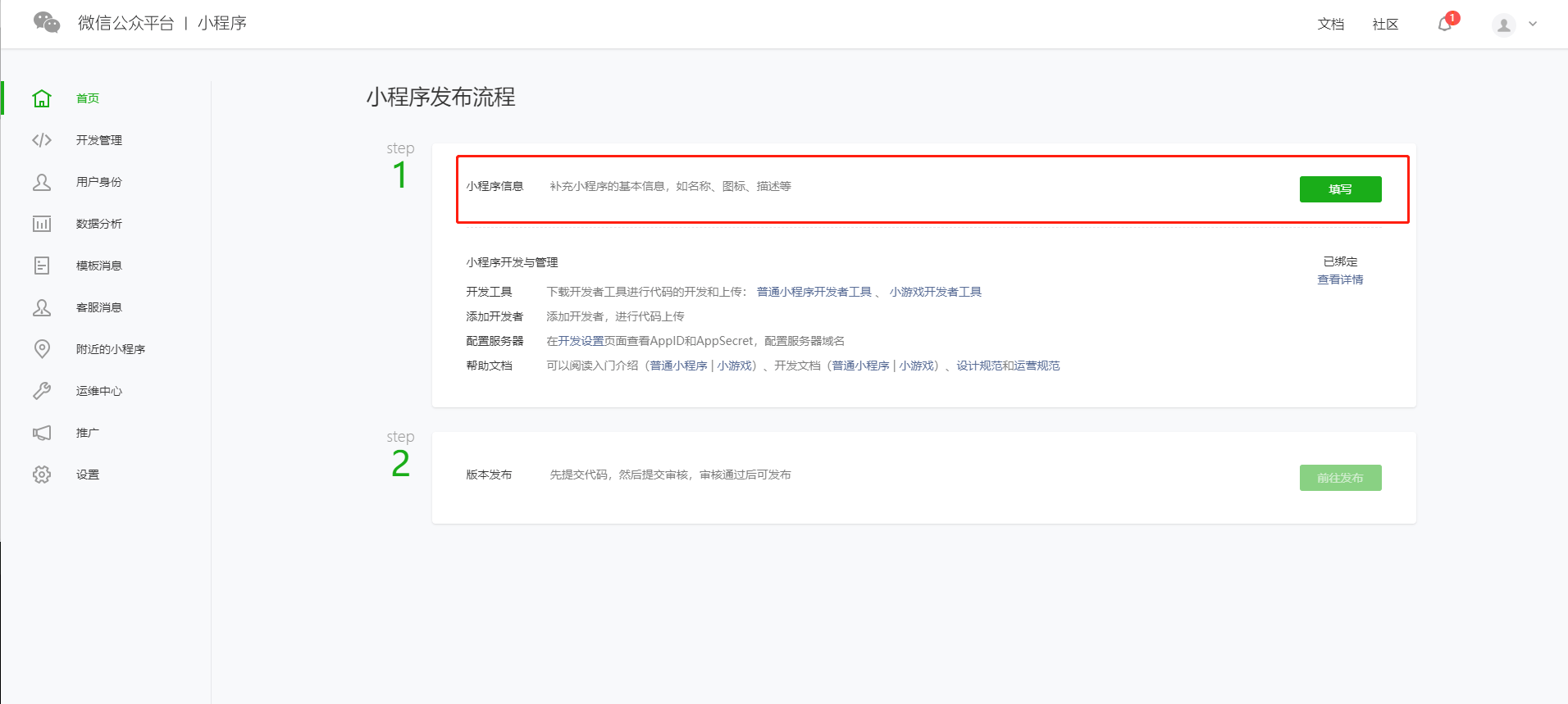
Task: Expand the account dropdown arrow
Action: coord(1533,25)
